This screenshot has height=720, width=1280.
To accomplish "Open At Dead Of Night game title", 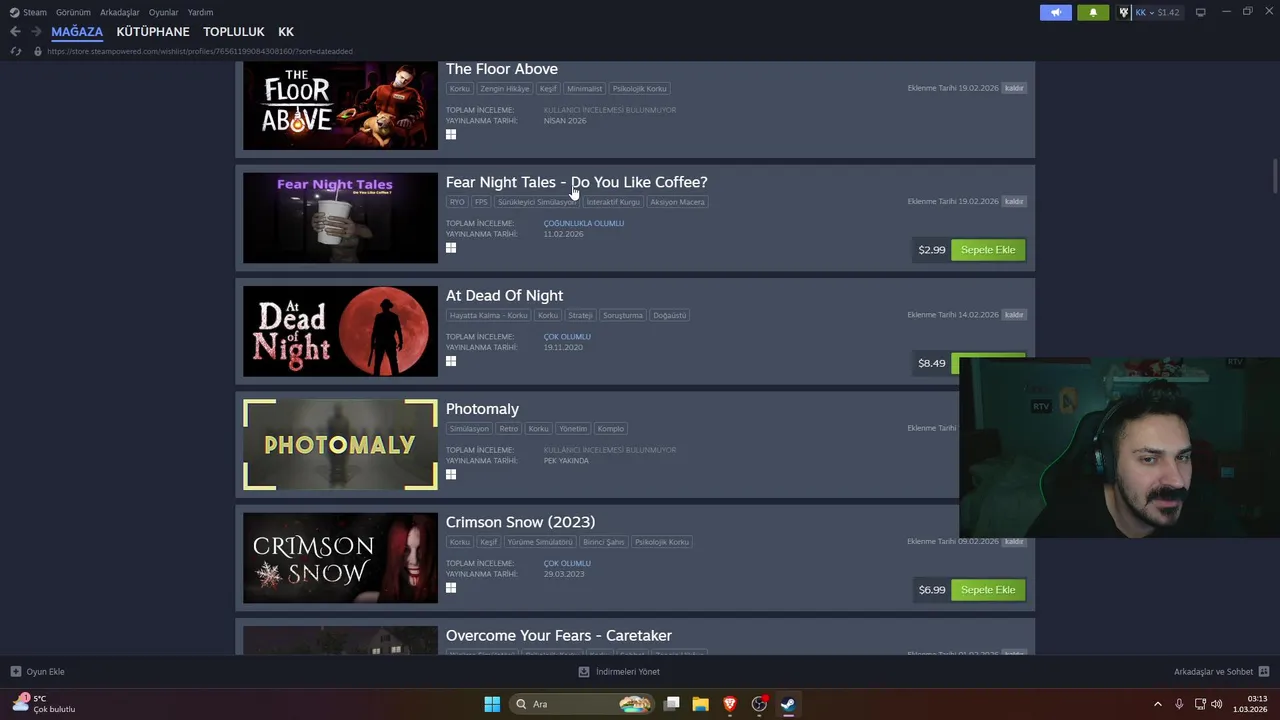I will [x=504, y=296].
